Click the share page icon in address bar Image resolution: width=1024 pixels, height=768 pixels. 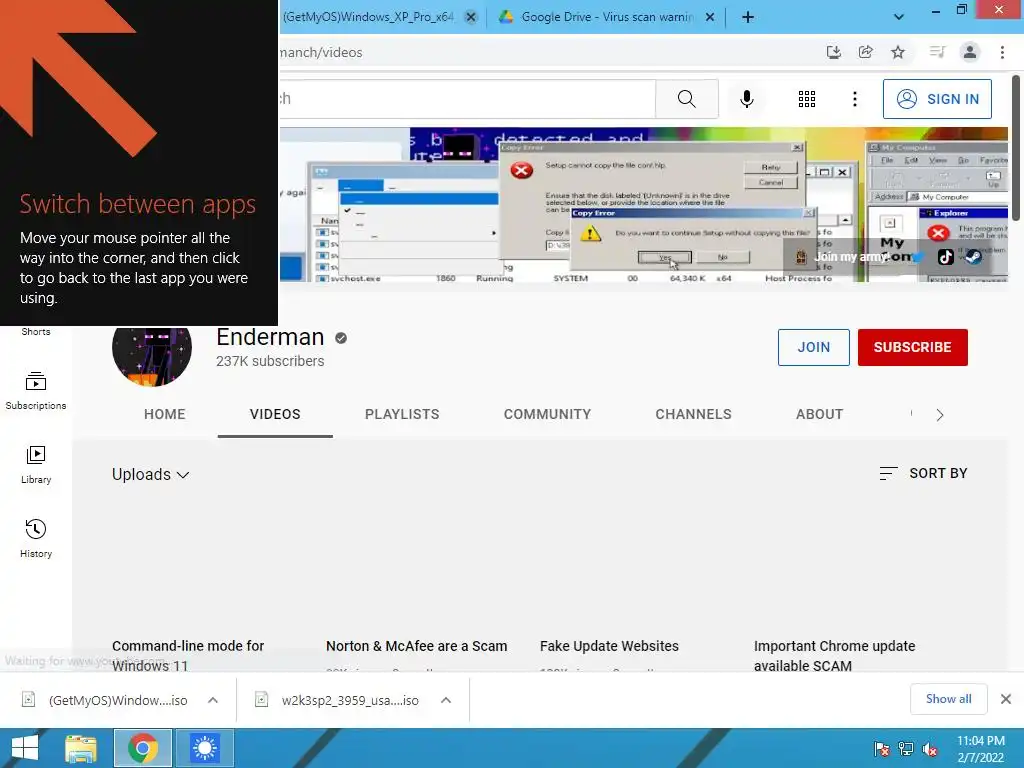coord(866,52)
